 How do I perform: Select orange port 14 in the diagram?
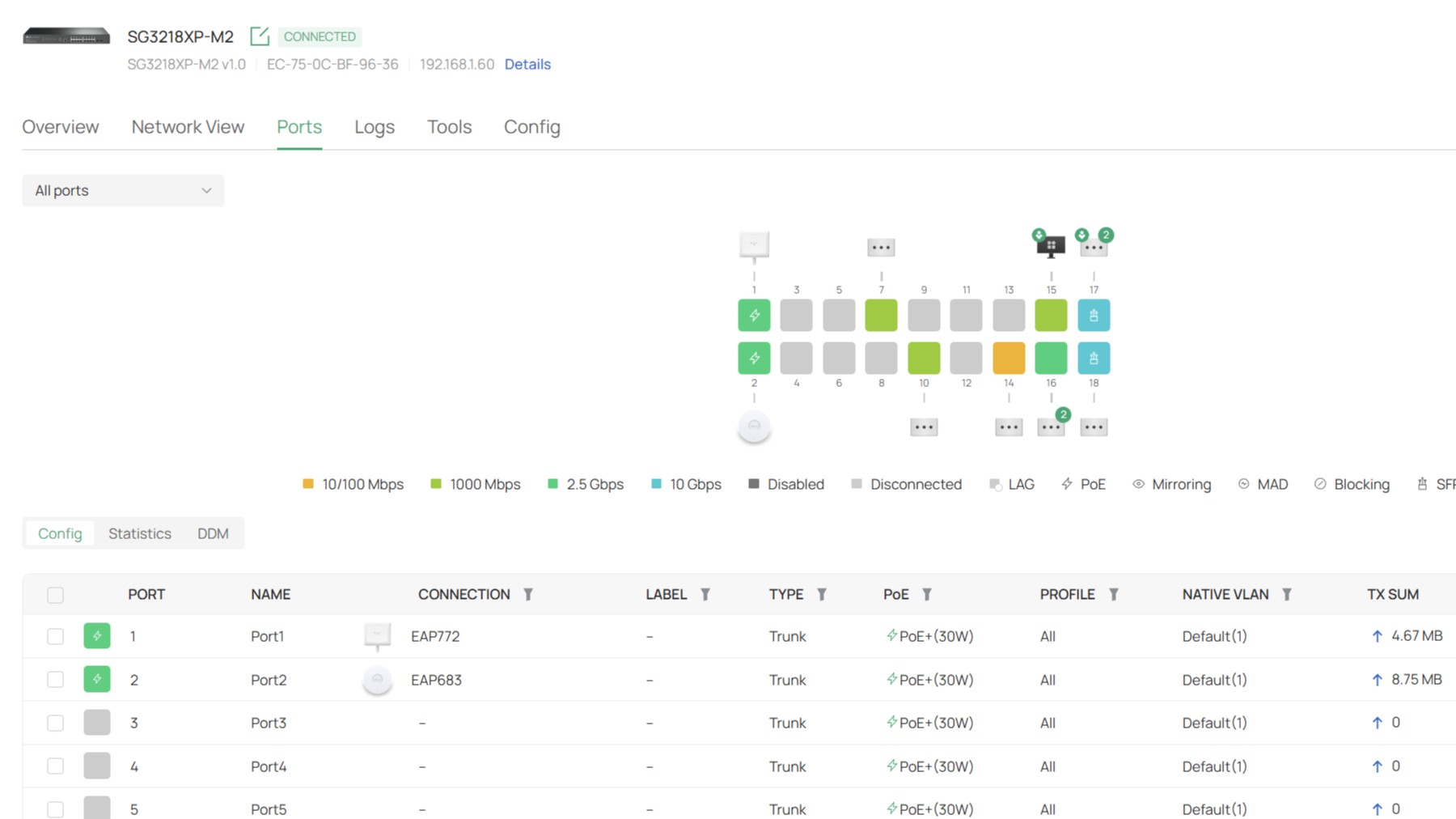coord(1009,358)
